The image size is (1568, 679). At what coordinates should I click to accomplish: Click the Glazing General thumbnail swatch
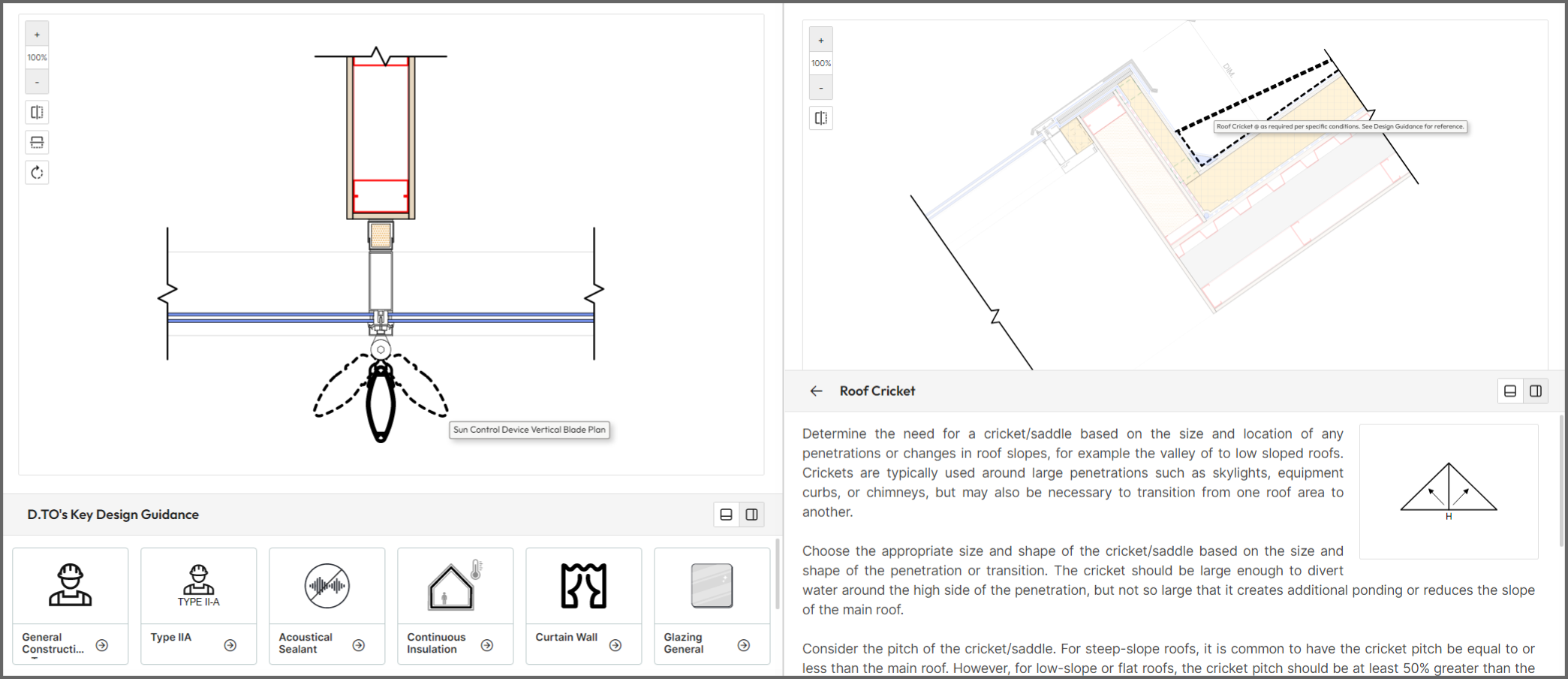[x=712, y=586]
